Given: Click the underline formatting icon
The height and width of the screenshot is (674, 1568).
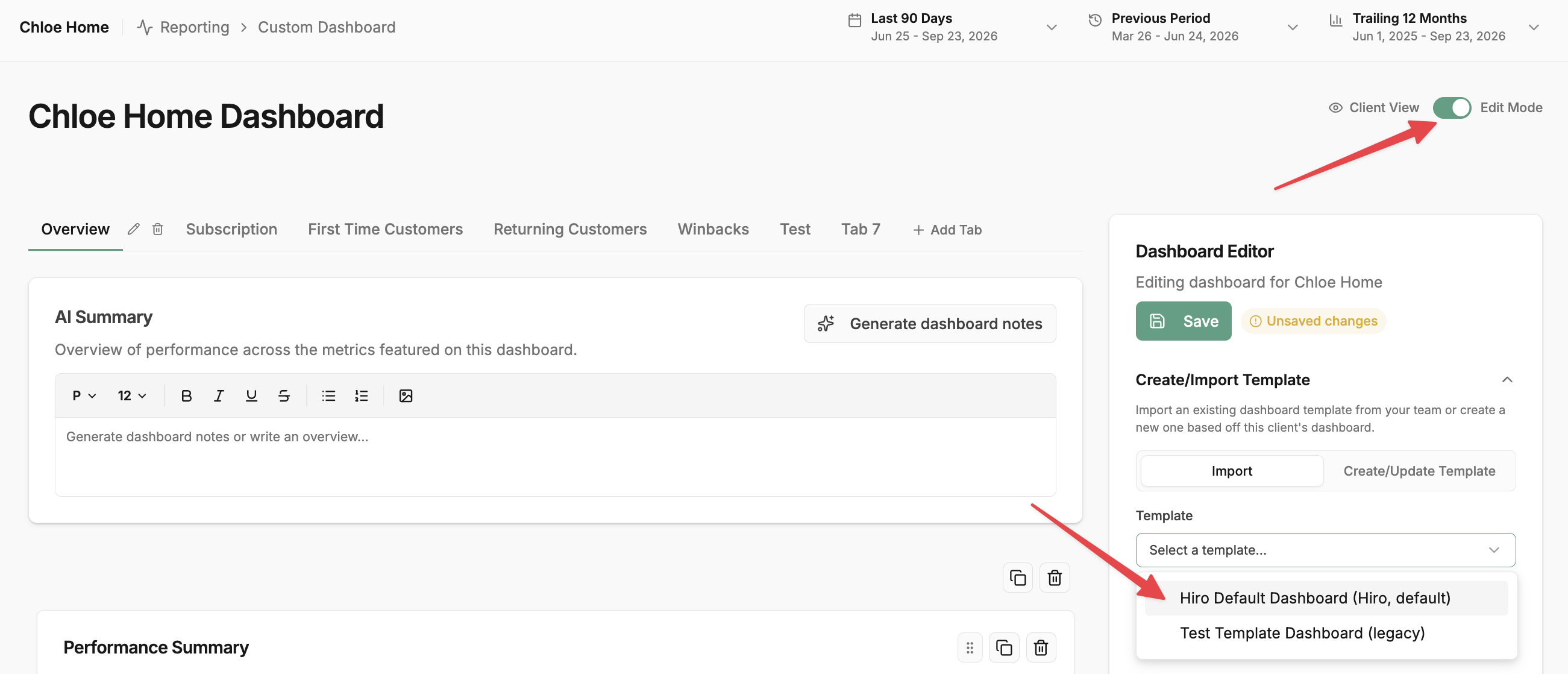Looking at the screenshot, I should pyautogui.click(x=251, y=395).
